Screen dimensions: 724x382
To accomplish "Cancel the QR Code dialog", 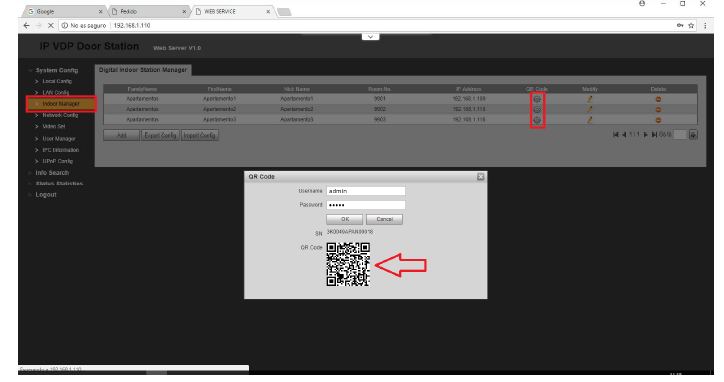I will (384, 219).
